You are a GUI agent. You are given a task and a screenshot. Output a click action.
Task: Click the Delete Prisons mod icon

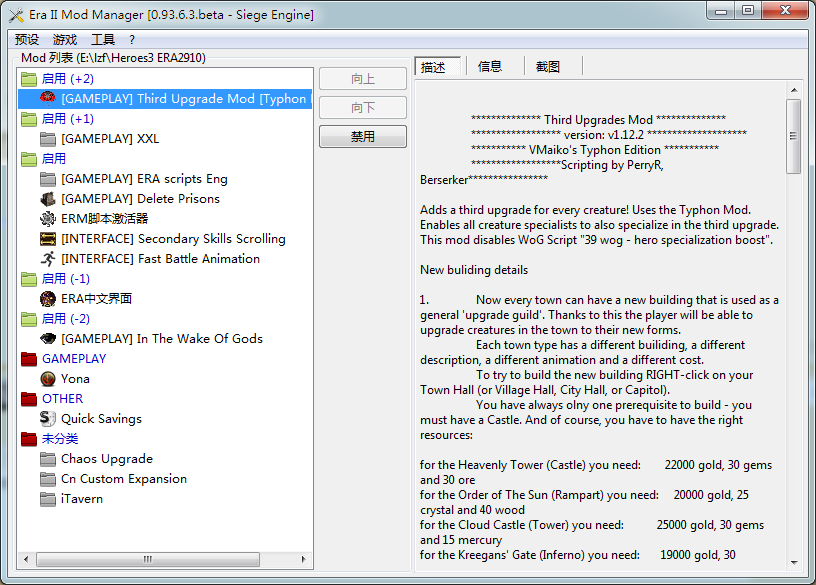pyautogui.click(x=48, y=199)
